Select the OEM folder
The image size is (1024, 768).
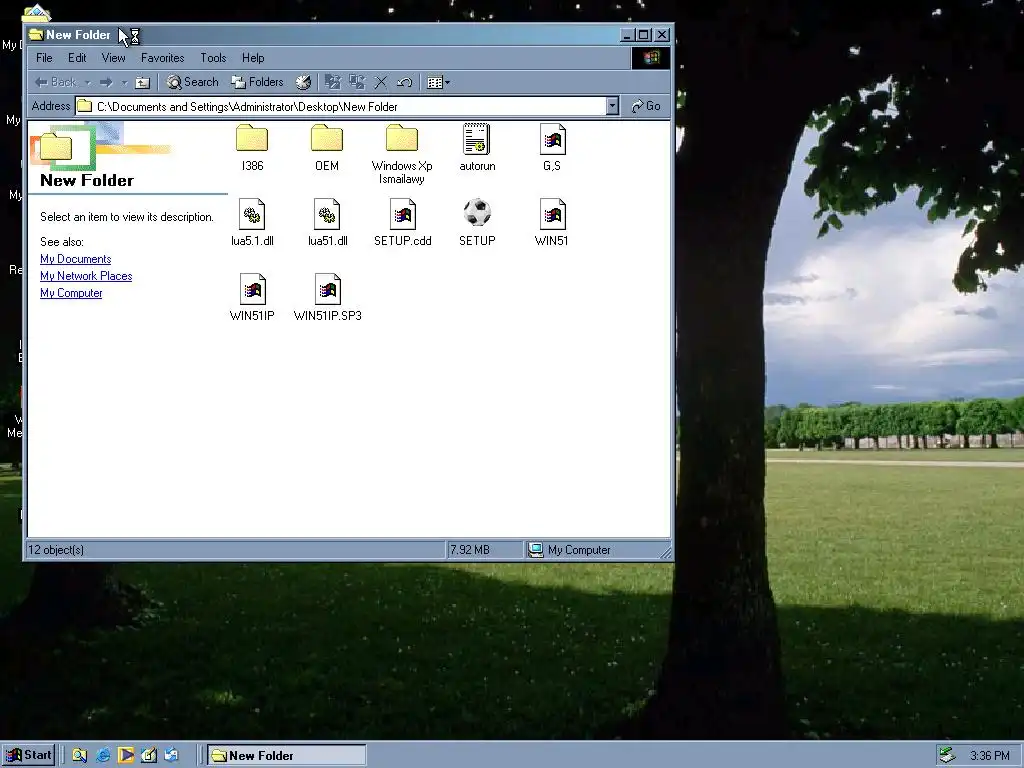[x=327, y=148]
